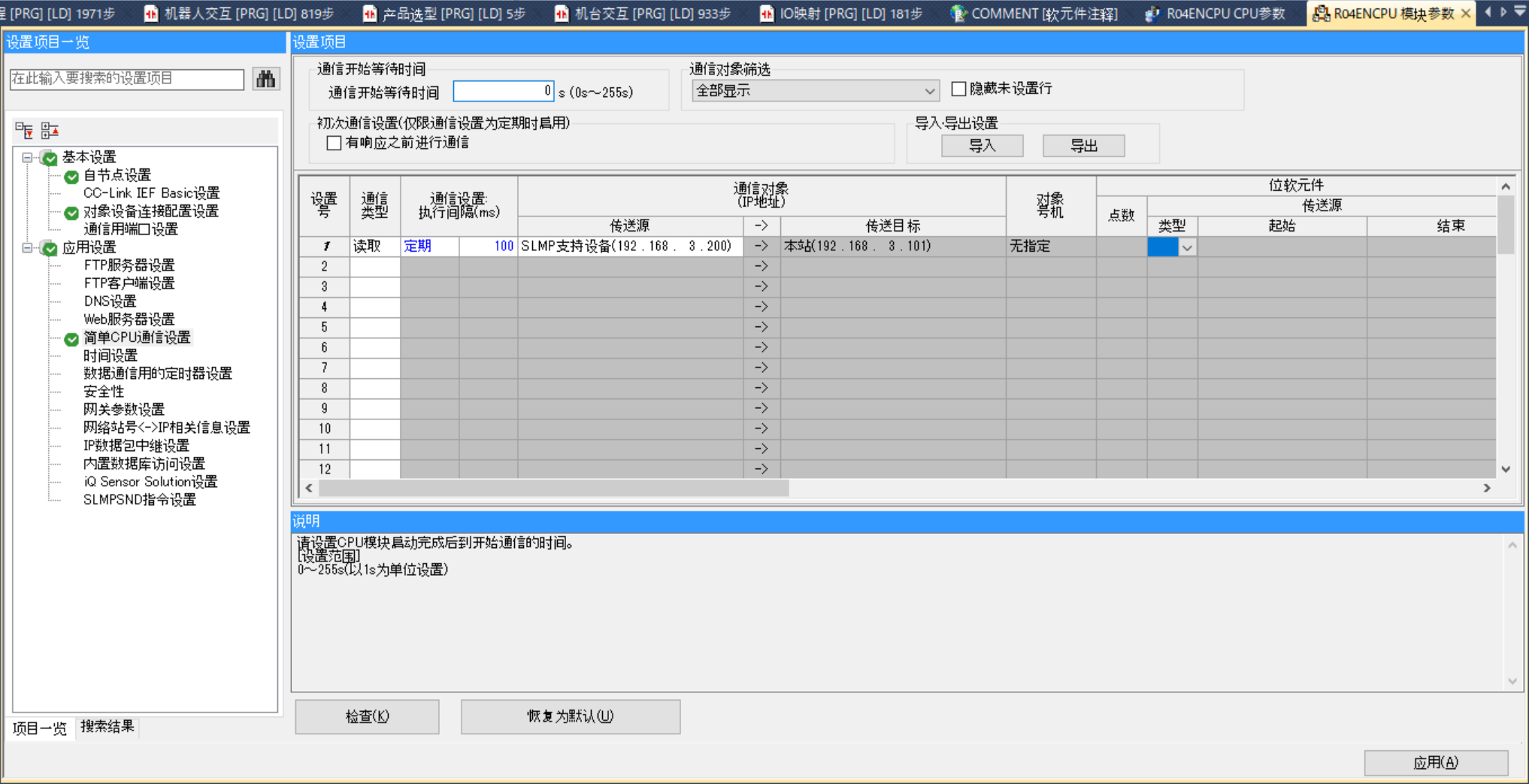Click the expand-all tree icon
1529x784 pixels.
[24, 131]
